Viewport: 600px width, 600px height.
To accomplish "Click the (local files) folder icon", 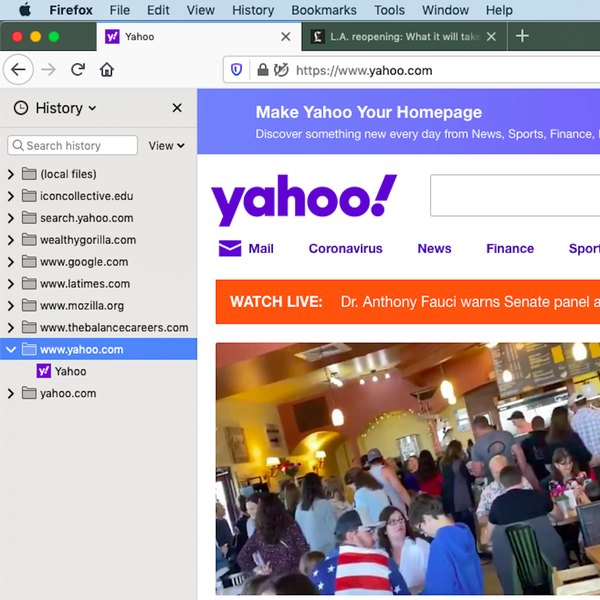I will coord(29,174).
